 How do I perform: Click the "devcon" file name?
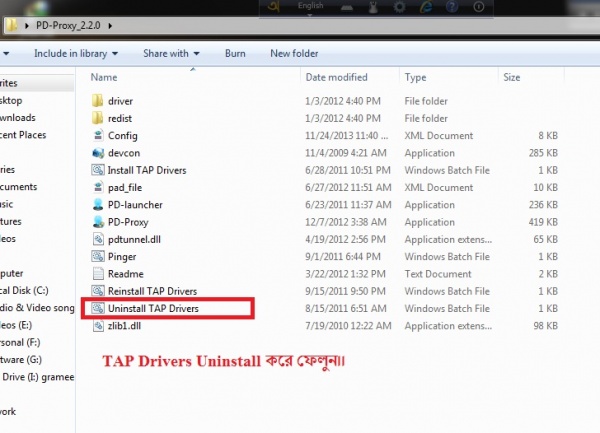pyautogui.click(x=124, y=153)
